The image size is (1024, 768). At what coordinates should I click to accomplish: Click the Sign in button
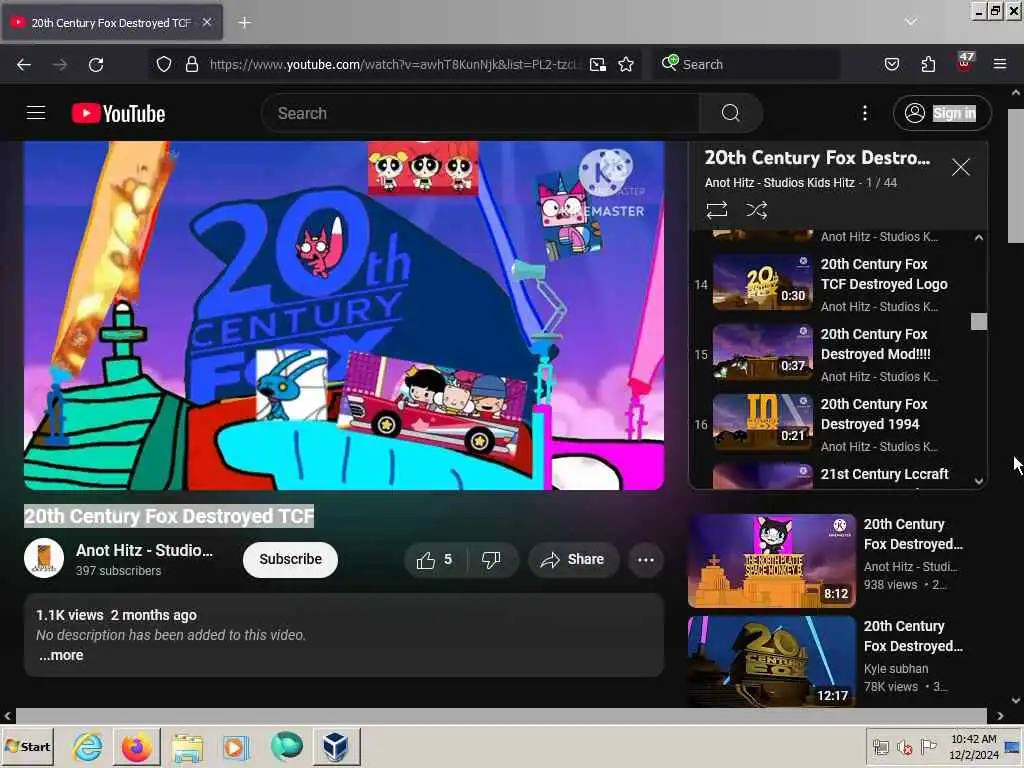coord(942,113)
